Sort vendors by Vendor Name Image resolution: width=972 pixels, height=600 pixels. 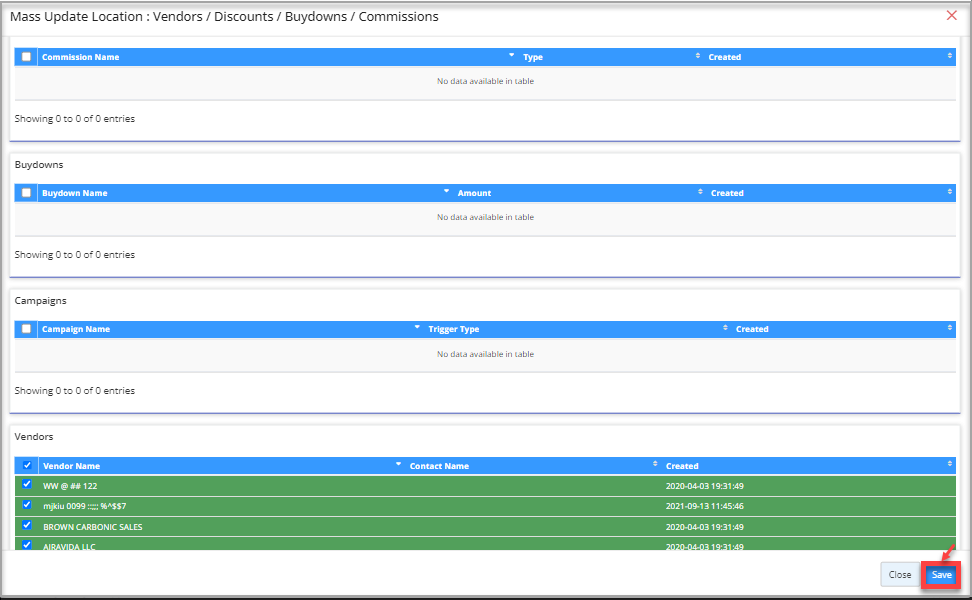222,466
